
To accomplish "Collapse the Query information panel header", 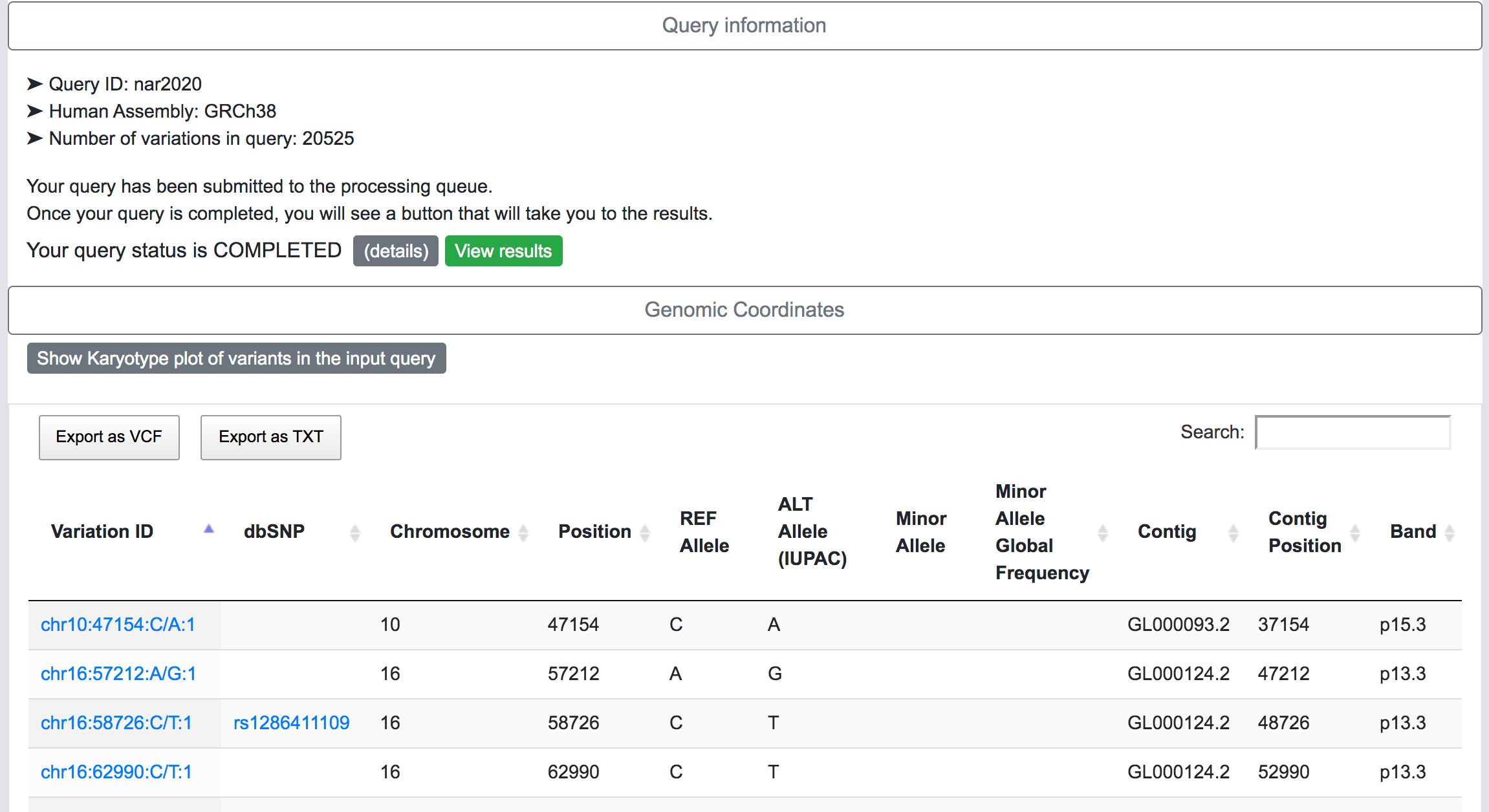I will point(744,25).
